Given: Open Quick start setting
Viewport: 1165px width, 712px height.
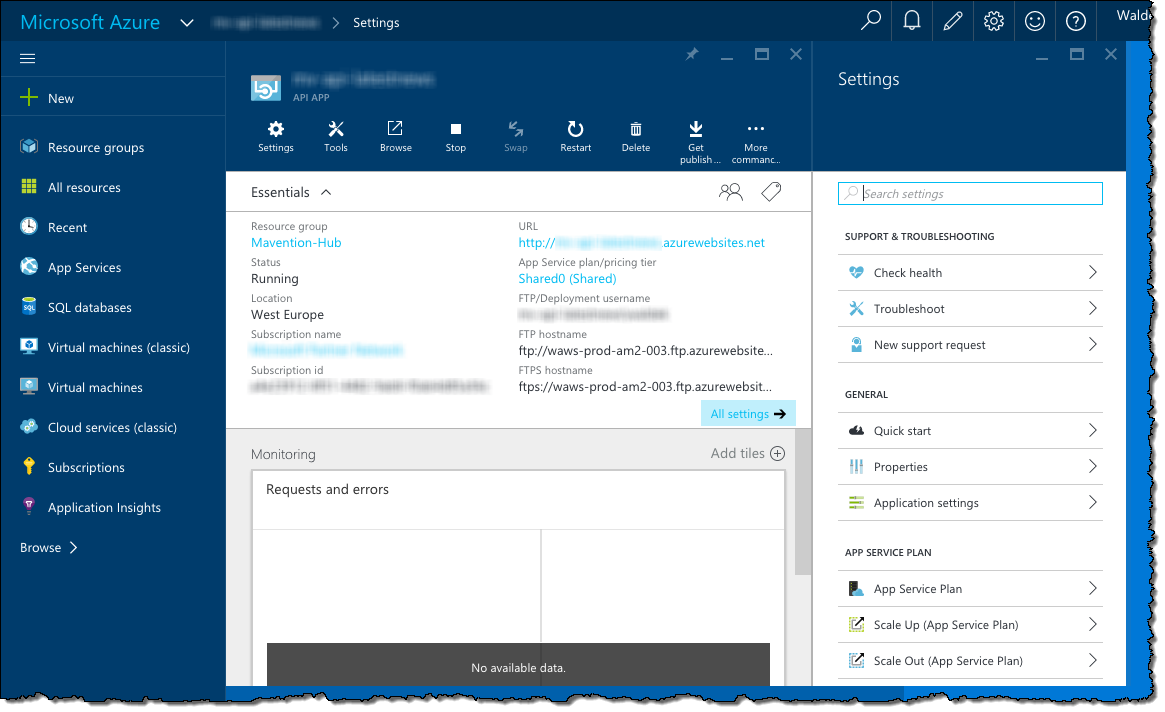Looking at the screenshot, I should [970, 431].
